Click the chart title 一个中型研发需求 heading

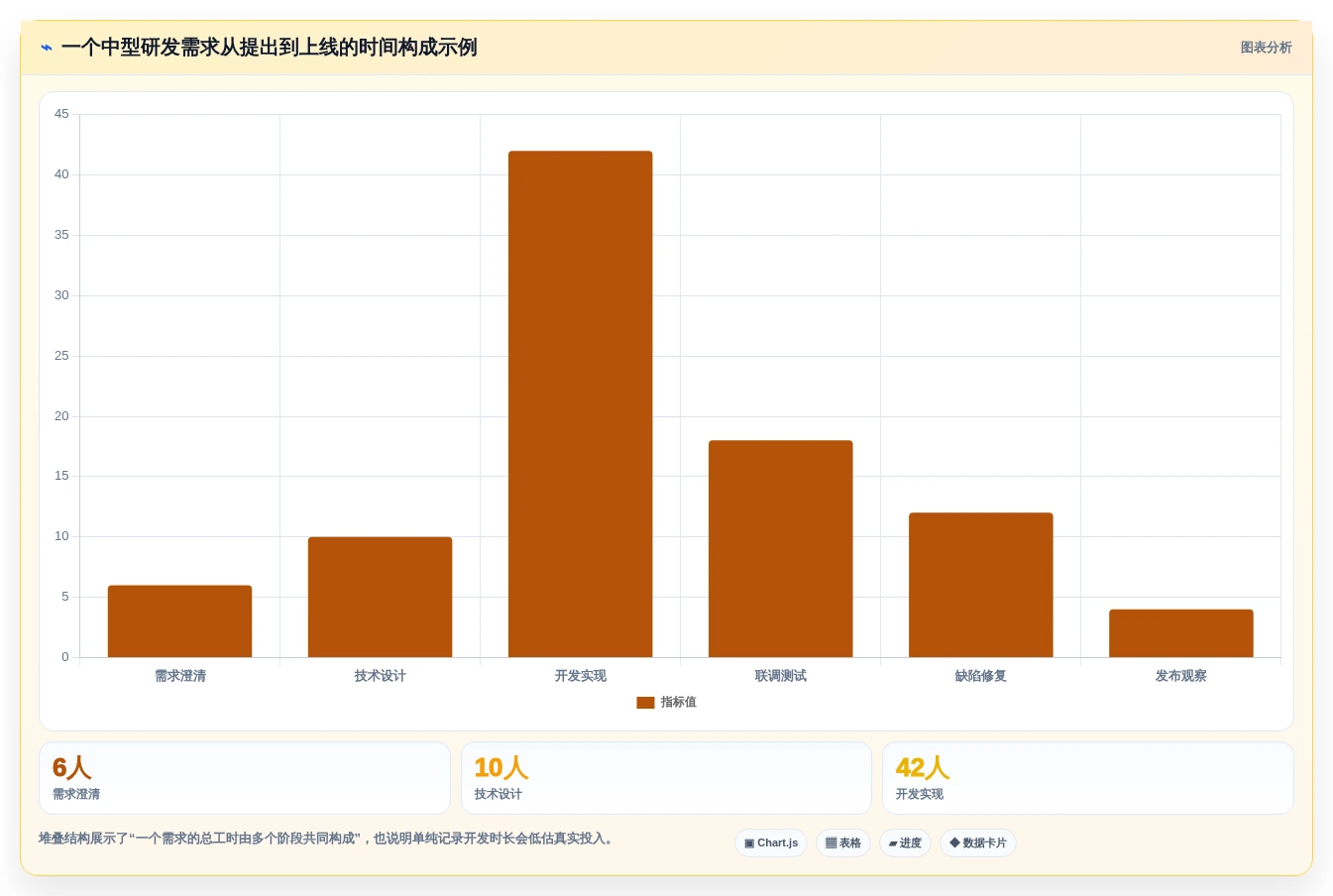click(270, 48)
